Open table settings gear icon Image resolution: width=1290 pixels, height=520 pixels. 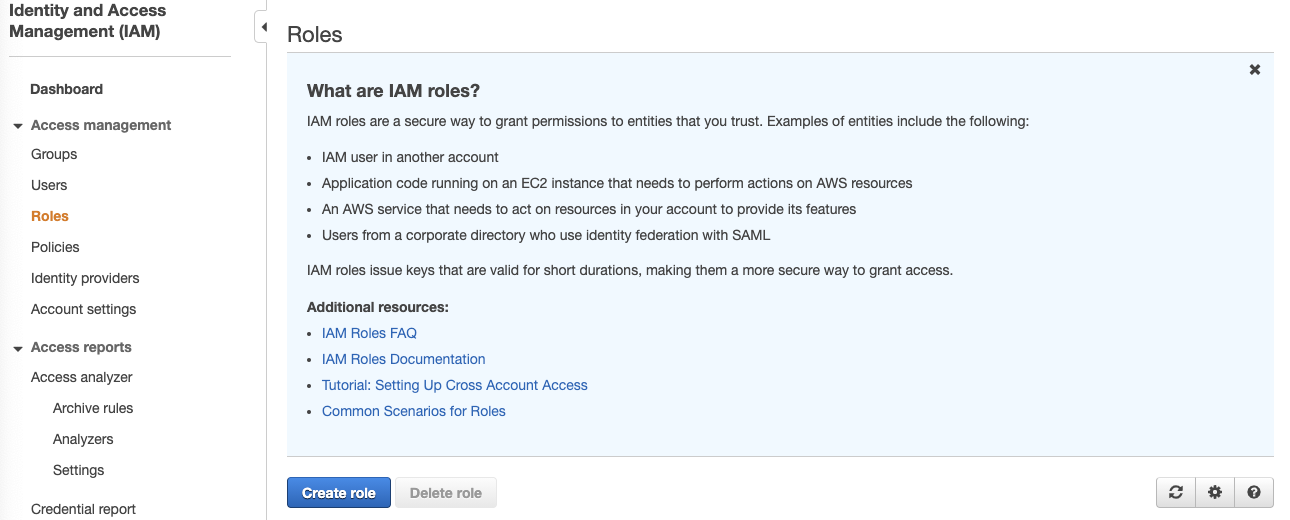pos(1215,492)
